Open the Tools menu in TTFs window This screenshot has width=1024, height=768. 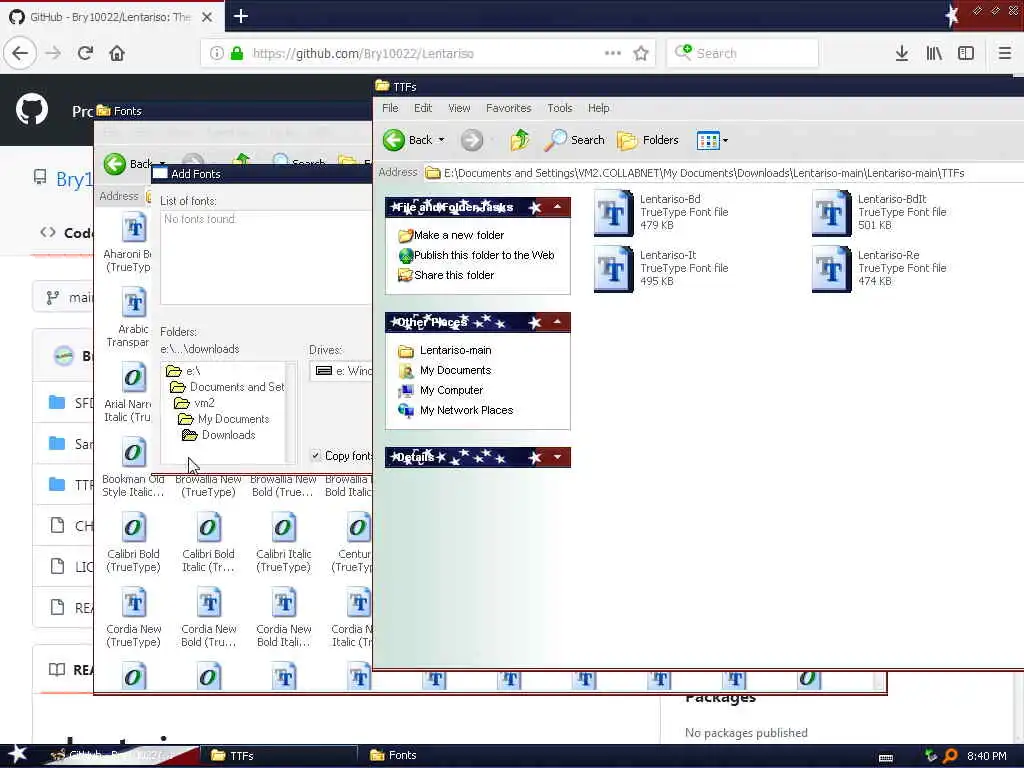pos(560,108)
